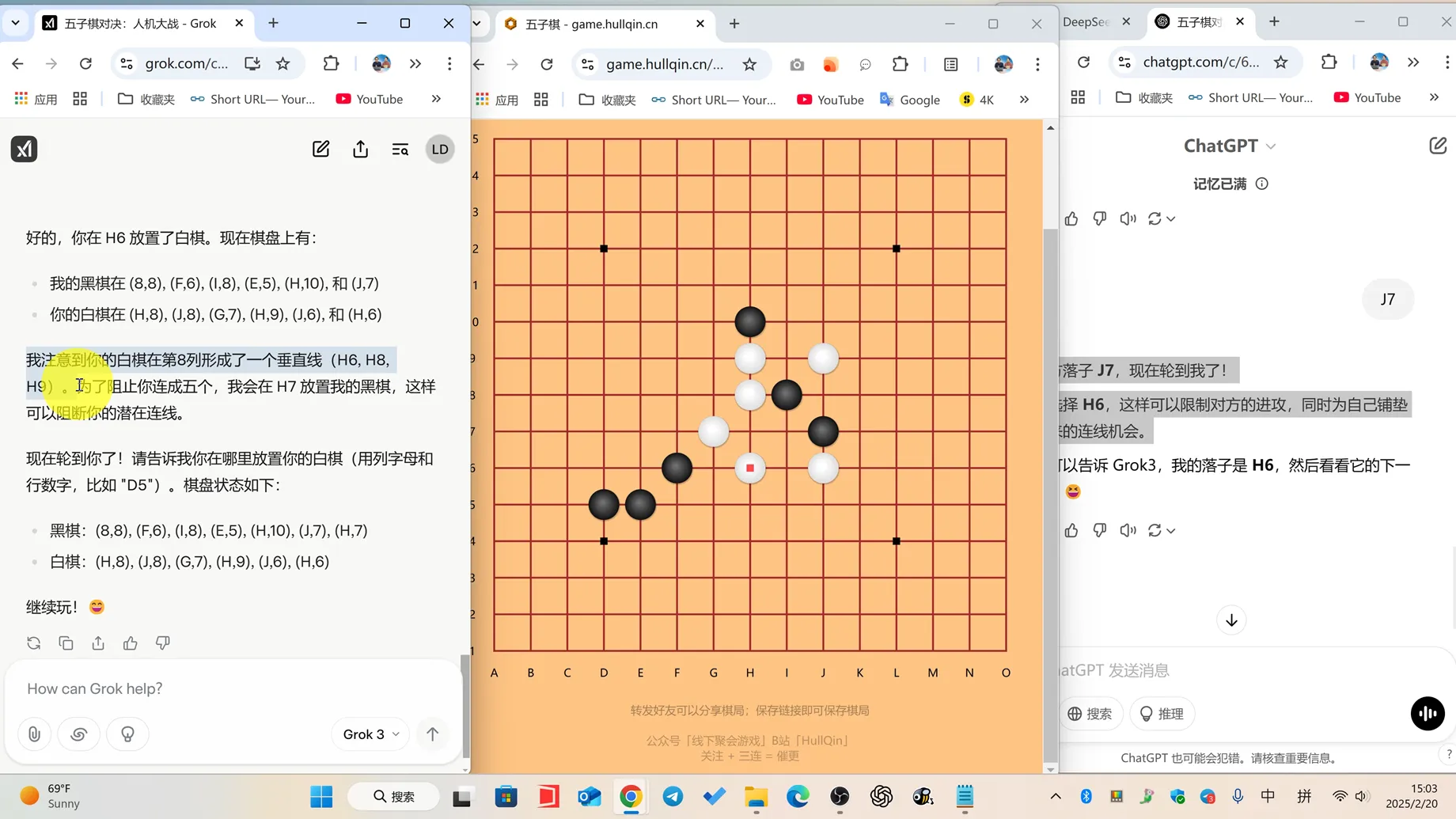
Task: Open the taskbar 搜索 search box
Action: click(394, 796)
